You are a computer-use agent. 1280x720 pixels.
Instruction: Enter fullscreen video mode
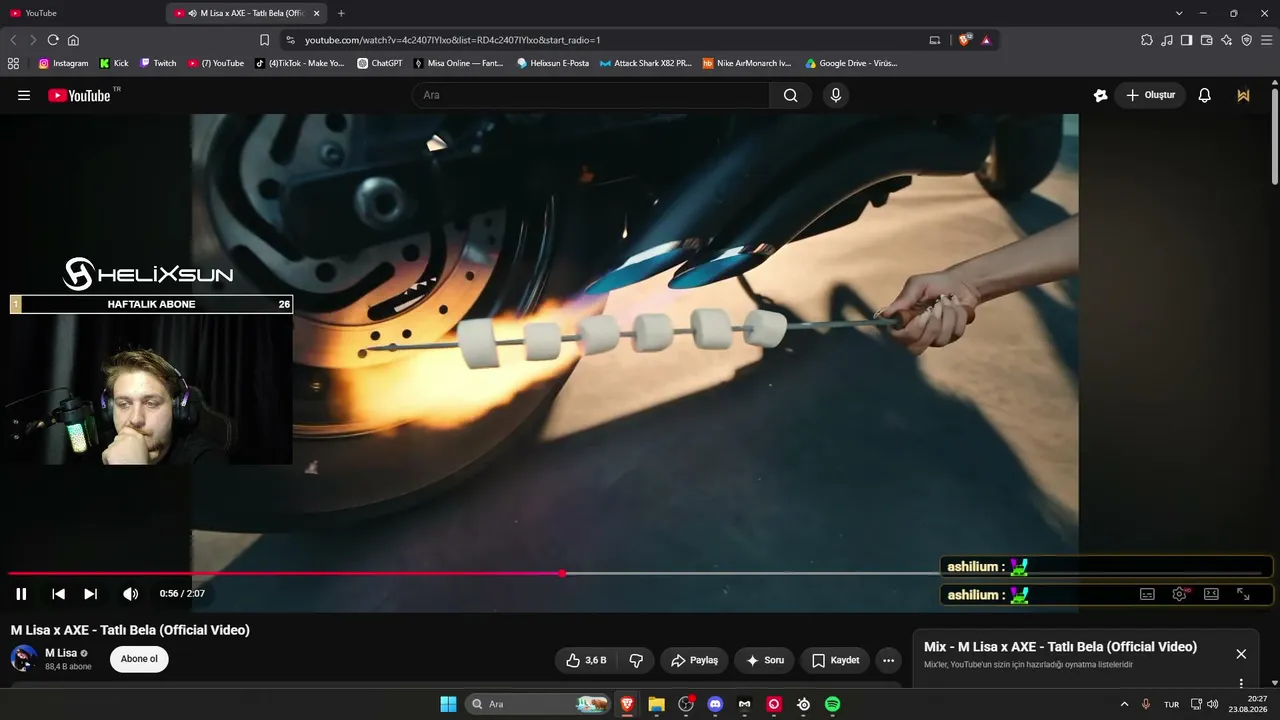1243,594
